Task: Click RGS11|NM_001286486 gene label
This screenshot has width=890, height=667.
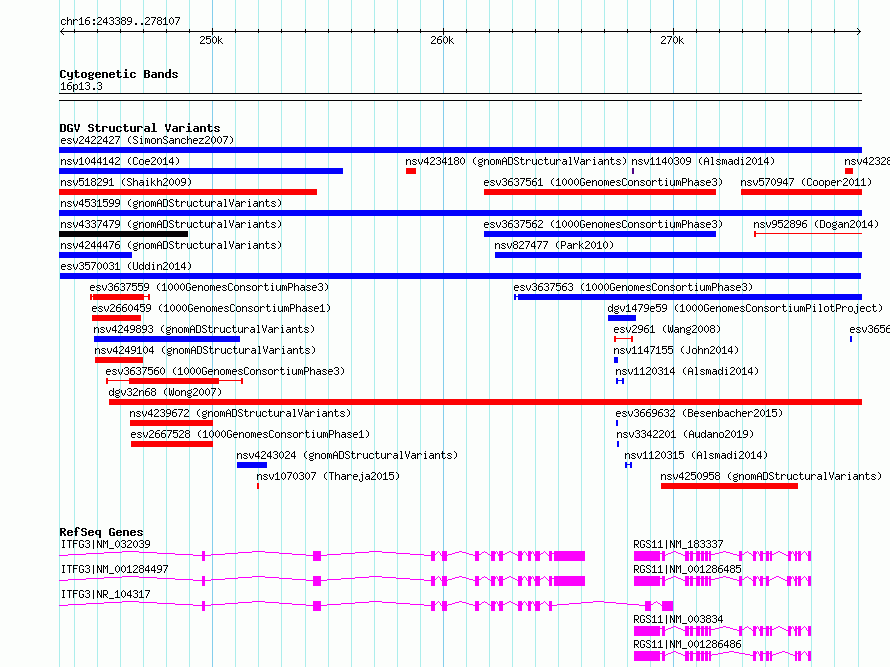Action: click(687, 644)
